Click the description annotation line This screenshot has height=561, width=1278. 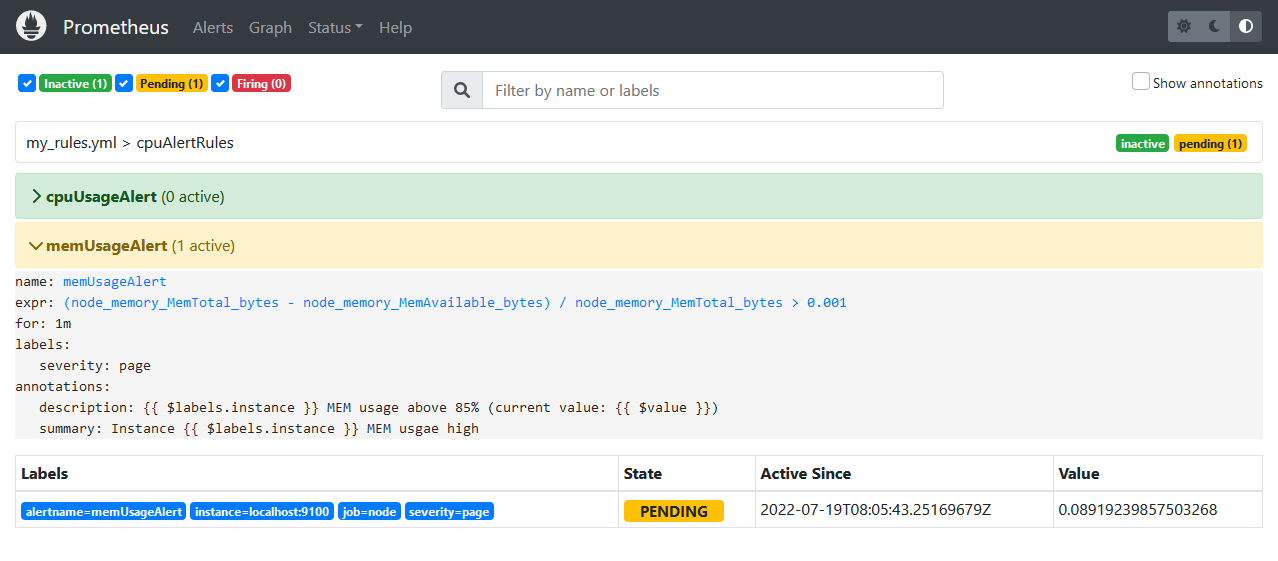(x=379, y=408)
